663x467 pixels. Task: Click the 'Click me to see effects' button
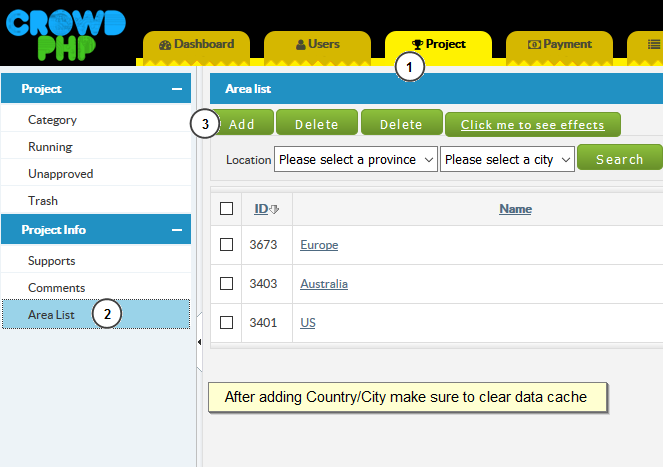533,125
